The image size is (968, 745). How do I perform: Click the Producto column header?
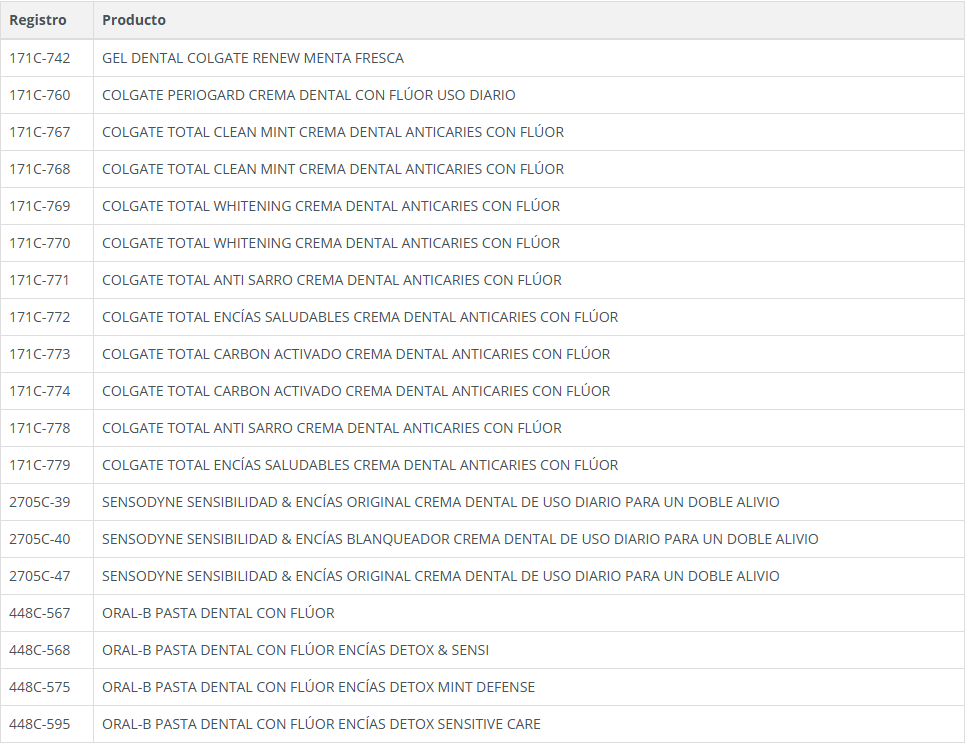134,20
